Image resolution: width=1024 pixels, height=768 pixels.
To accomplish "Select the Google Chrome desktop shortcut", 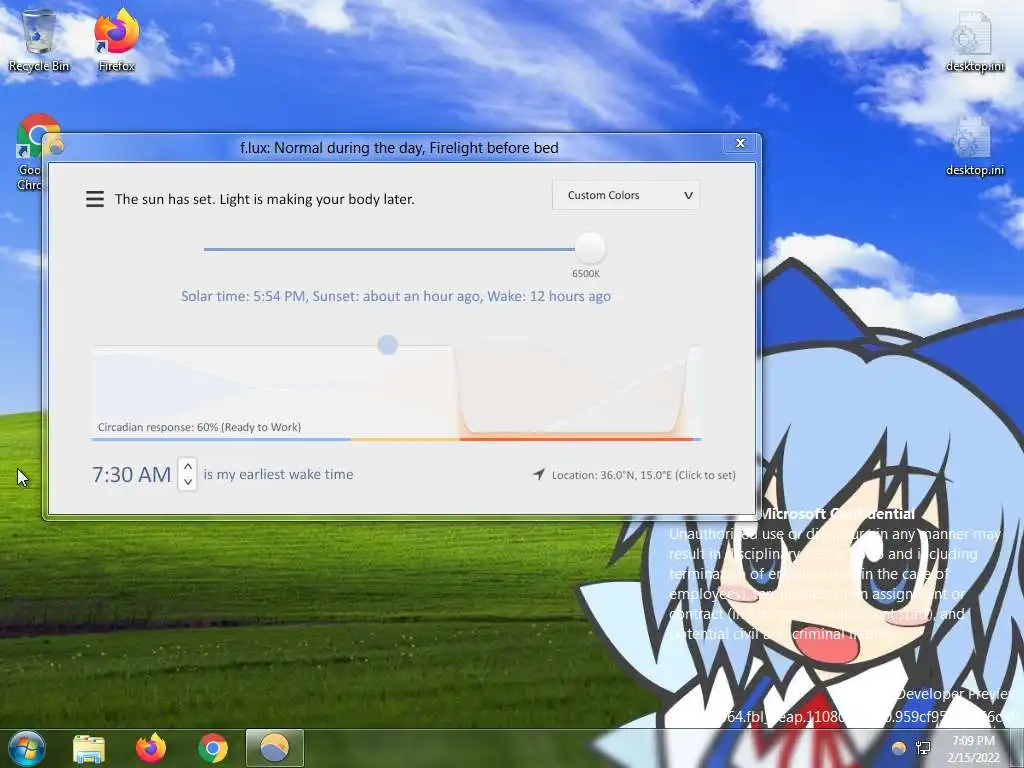I will tap(30, 152).
